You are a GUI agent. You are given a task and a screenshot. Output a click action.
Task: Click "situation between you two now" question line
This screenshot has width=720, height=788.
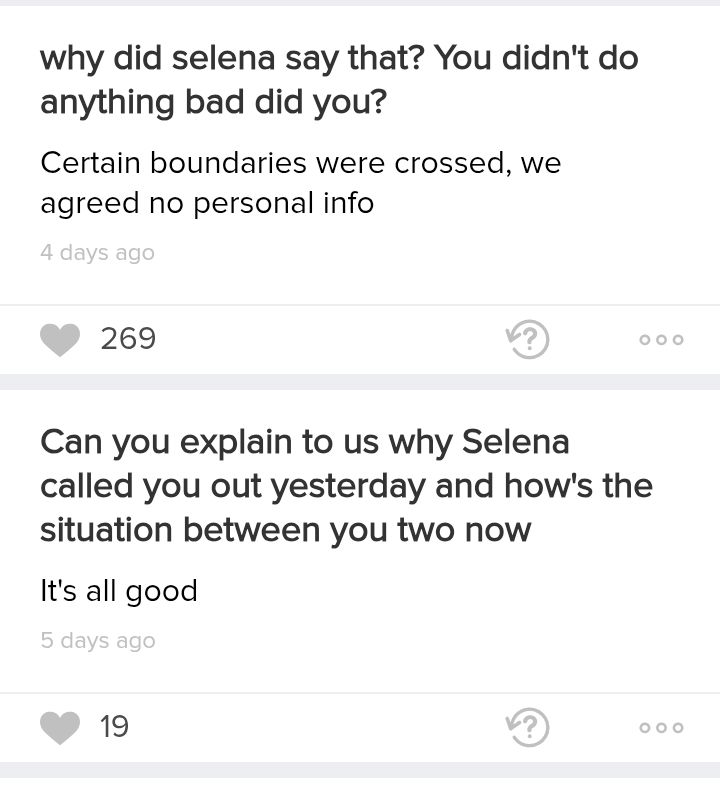click(x=285, y=530)
